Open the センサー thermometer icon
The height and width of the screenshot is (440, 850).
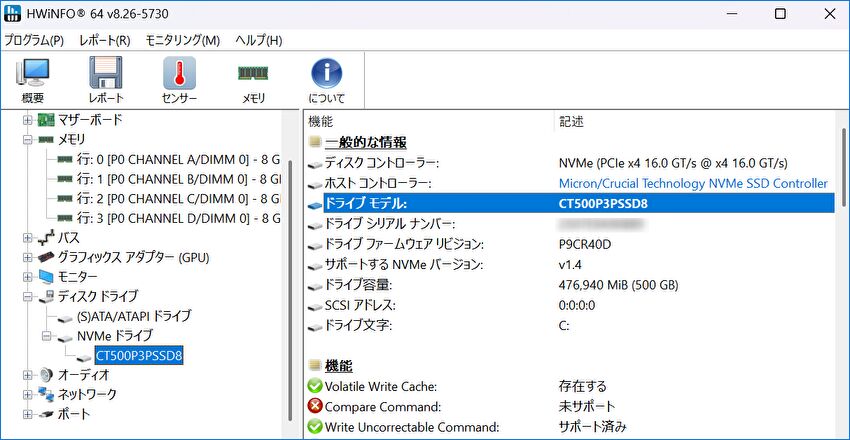(x=179, y=73)
